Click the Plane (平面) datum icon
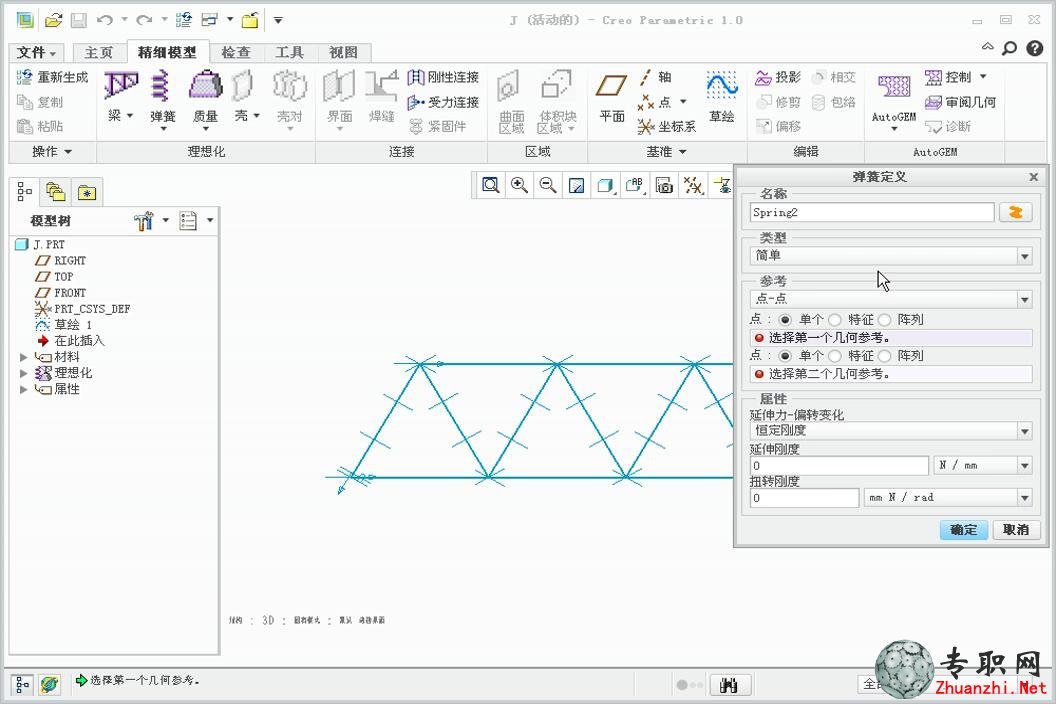The height and width of the screenshot is (704, 1056). 612,86
